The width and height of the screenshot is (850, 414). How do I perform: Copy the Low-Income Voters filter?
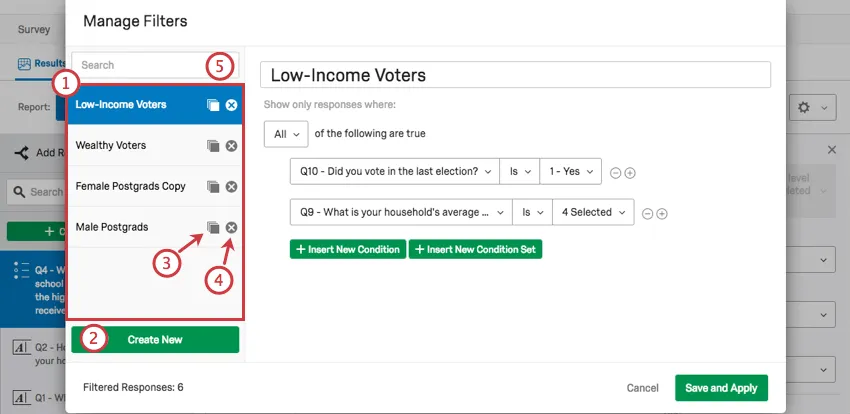point(213,105)
